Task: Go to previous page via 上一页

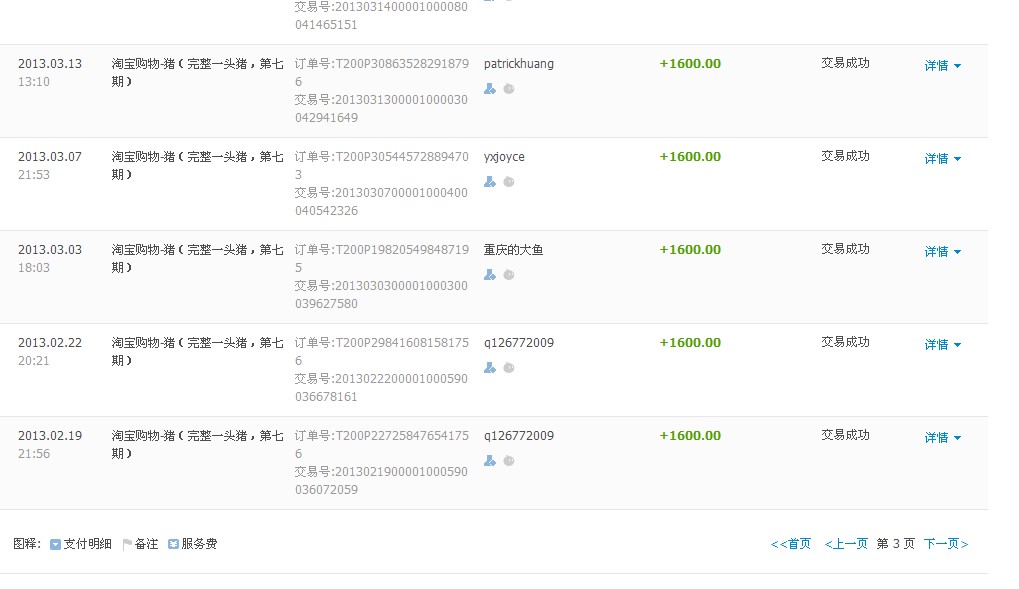Action: pyautogui.click(x=846, y=544)
